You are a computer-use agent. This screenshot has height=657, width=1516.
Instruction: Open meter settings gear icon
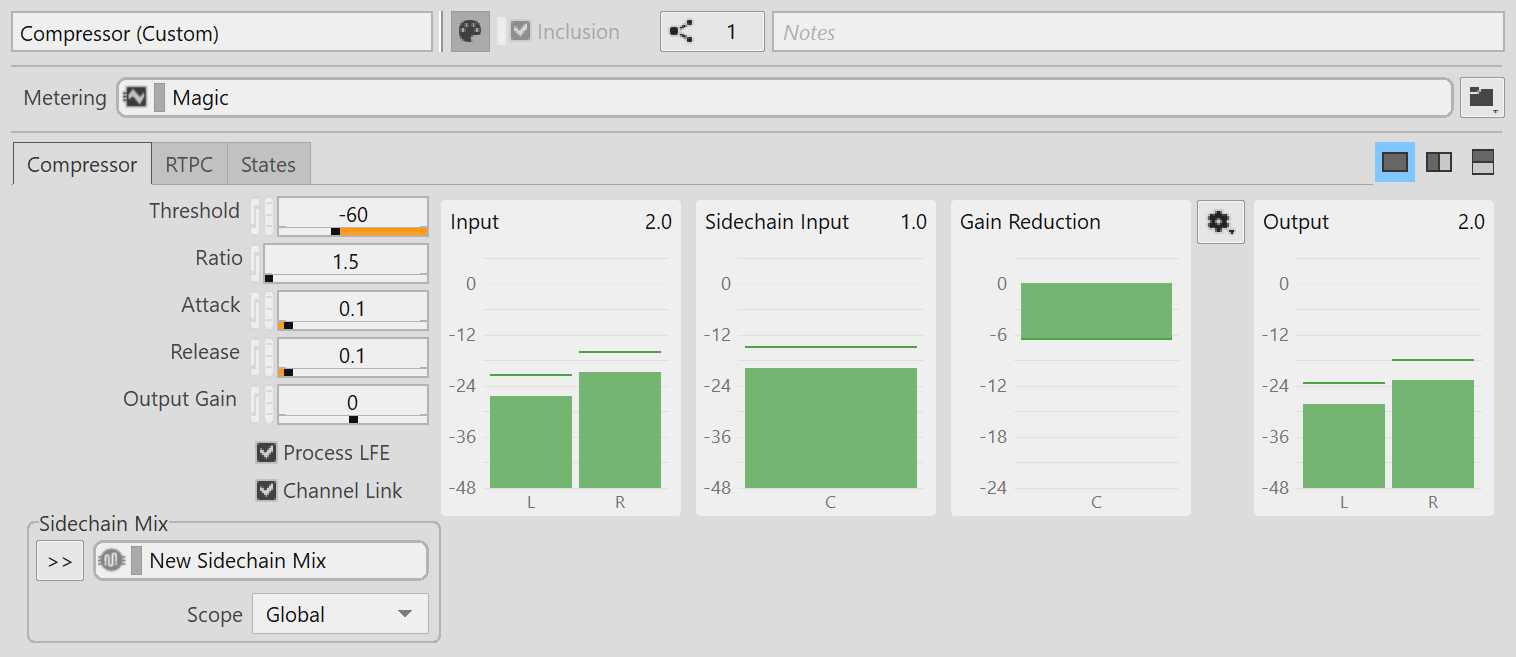click(x=1220, y=222)
